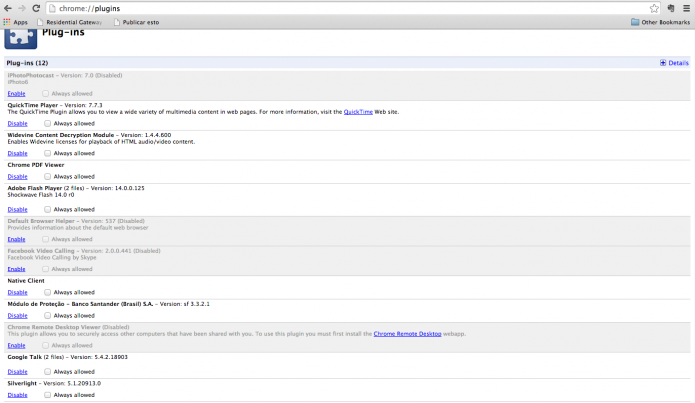Open the Chrome Remote Desktop webapp link
Image resolution: width=695 pixels, height=403 pixels.
407,334
